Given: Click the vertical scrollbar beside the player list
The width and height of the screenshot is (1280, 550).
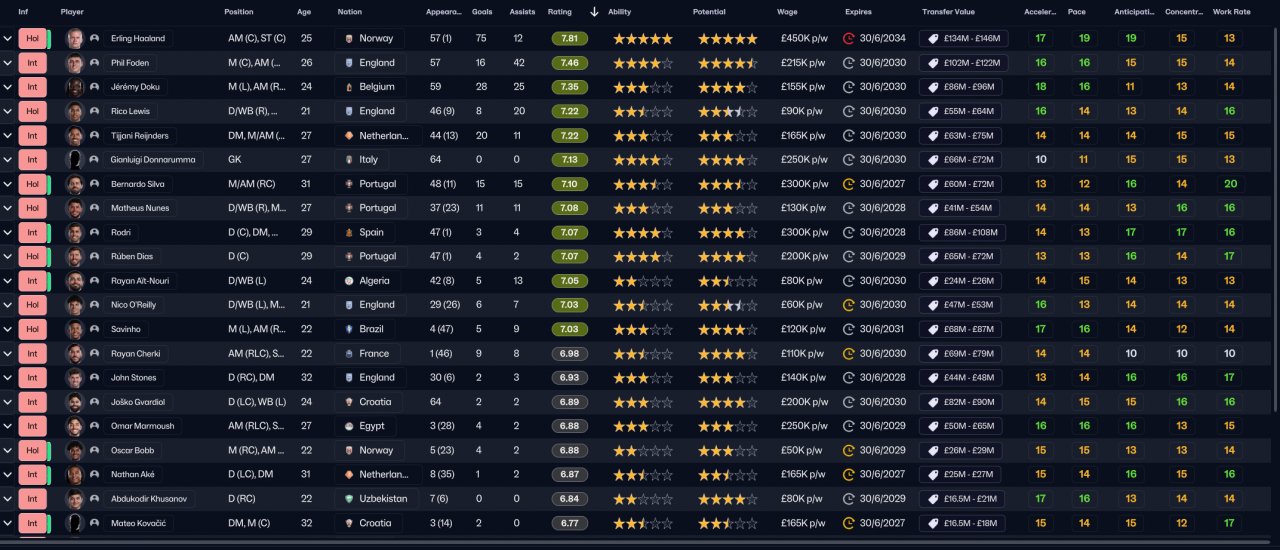Looking at the screenshot, I should click(x=1274, y=220).
